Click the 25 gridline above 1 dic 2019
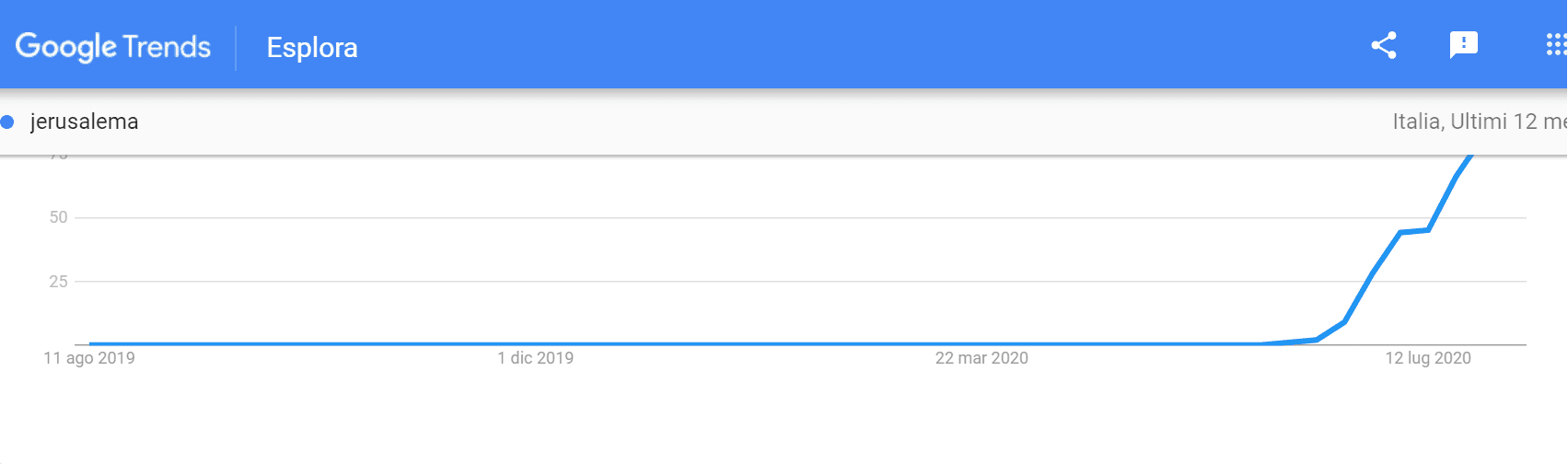The height and width of the screenshot is (464, 1568). coord(535,282)
